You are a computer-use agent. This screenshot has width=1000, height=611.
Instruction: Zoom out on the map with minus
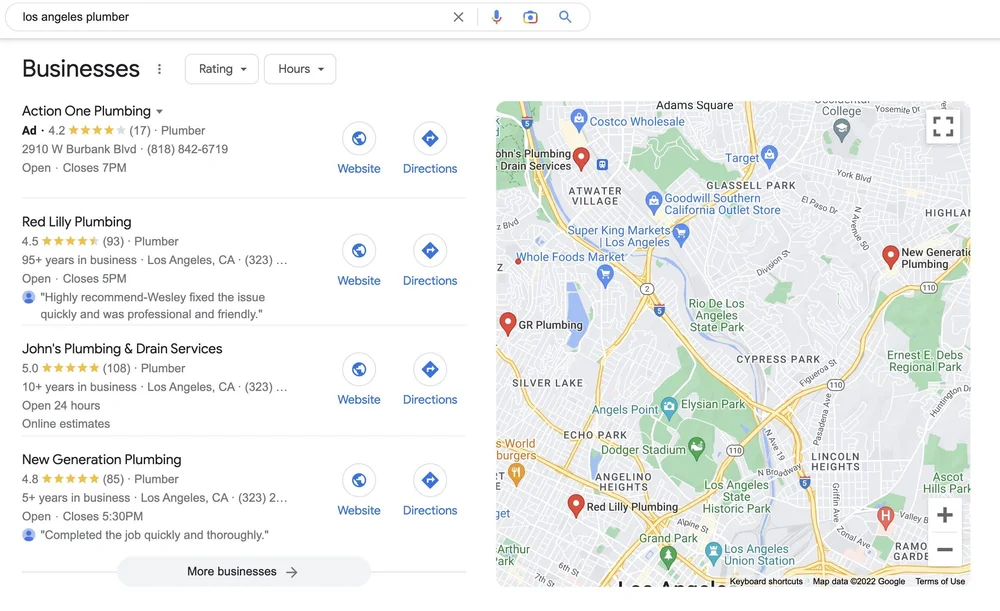[945, 549]
